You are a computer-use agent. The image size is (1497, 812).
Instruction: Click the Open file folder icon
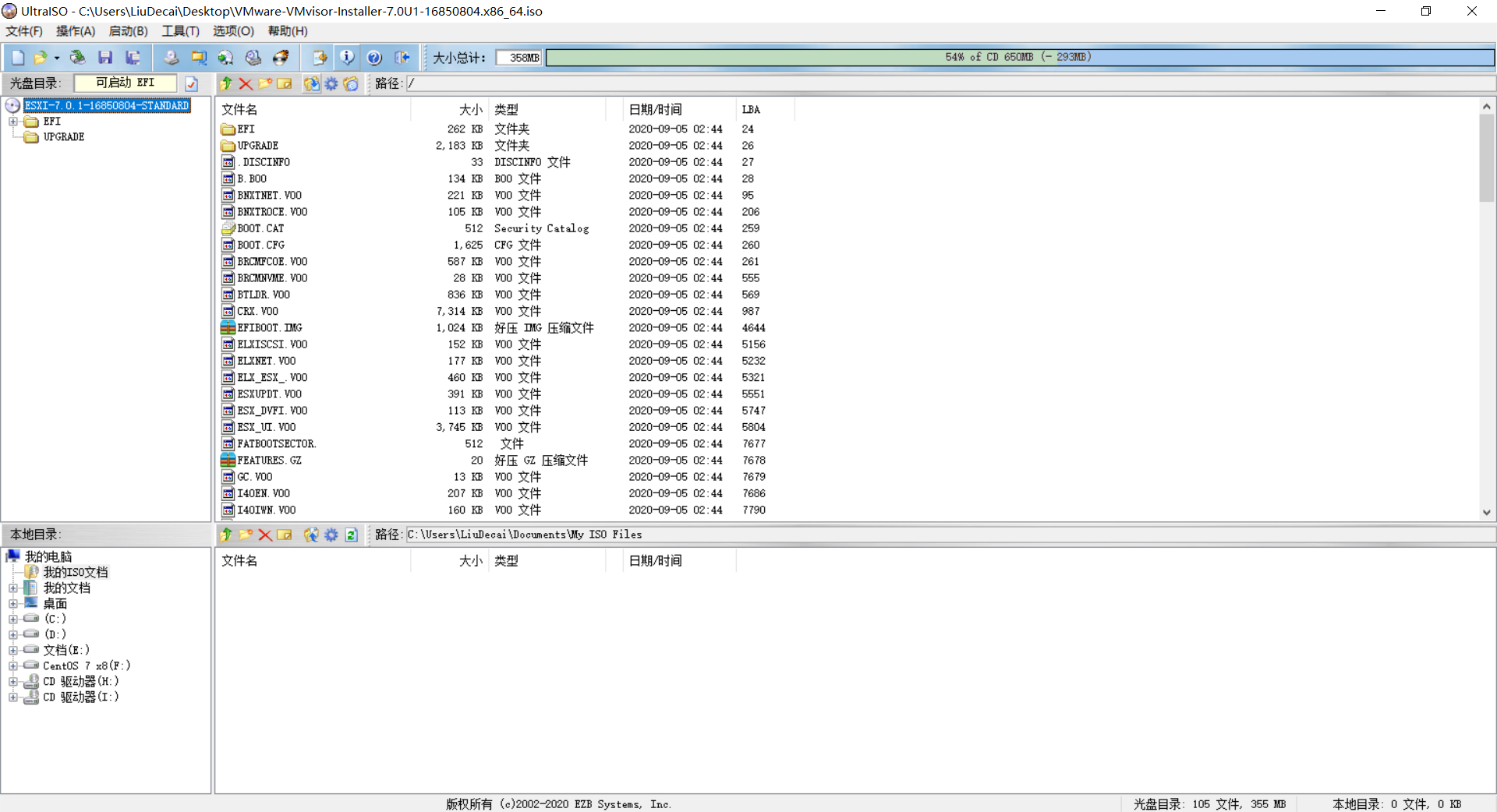40,58
